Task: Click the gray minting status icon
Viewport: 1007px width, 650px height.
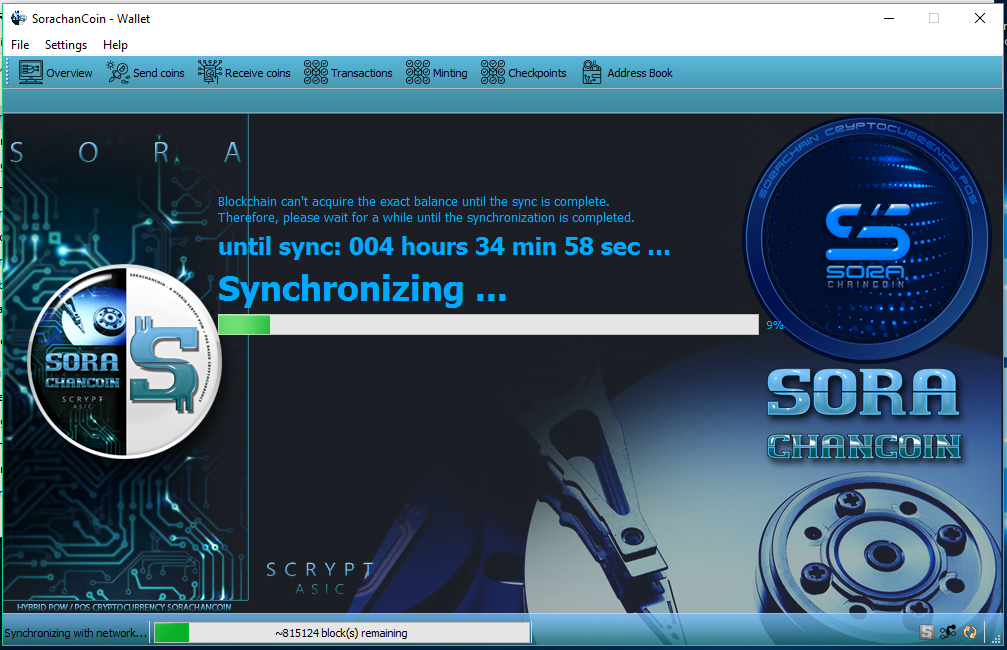Action: click(926, 632)
